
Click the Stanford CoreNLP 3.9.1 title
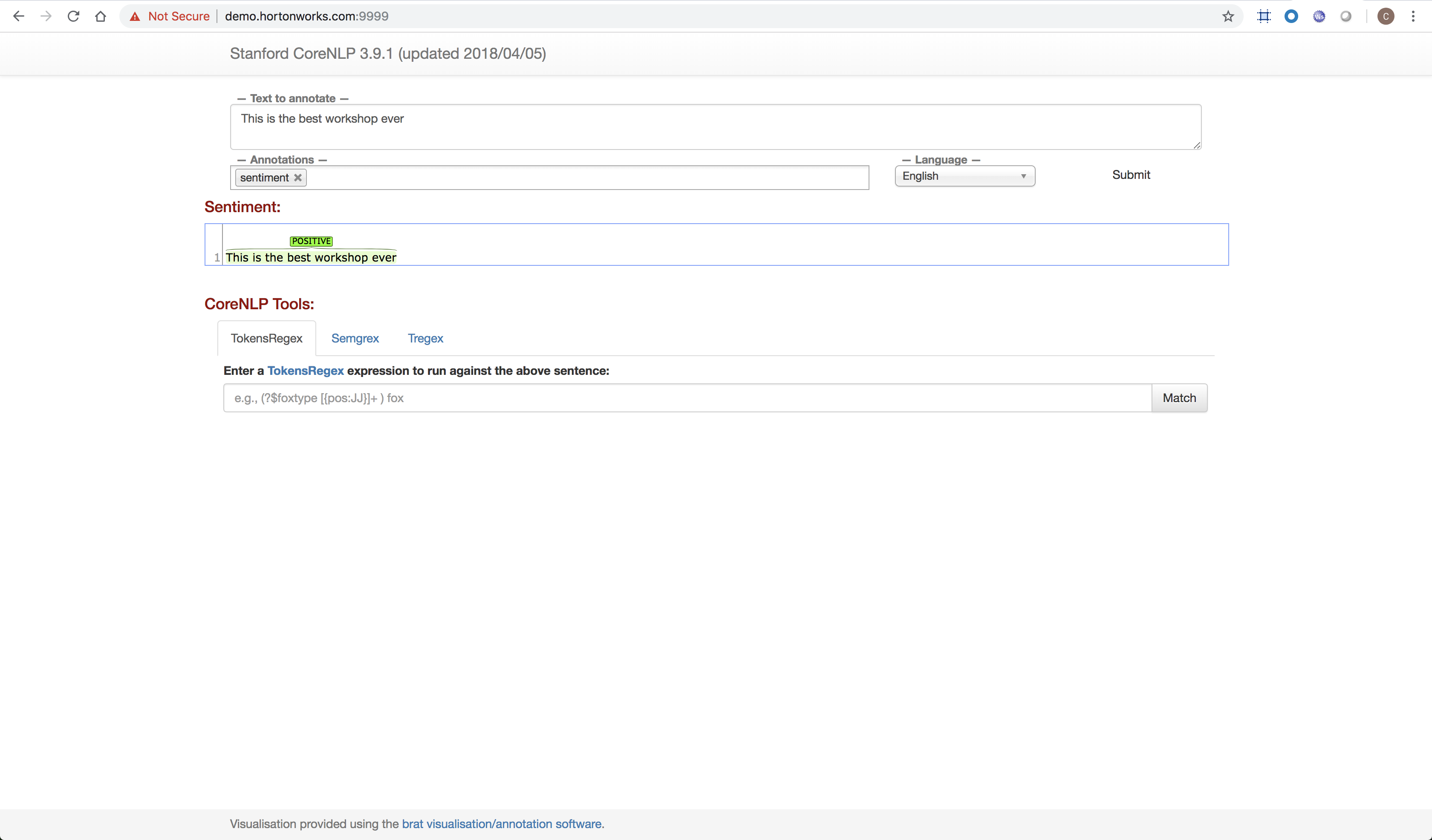tap(388, 53)
